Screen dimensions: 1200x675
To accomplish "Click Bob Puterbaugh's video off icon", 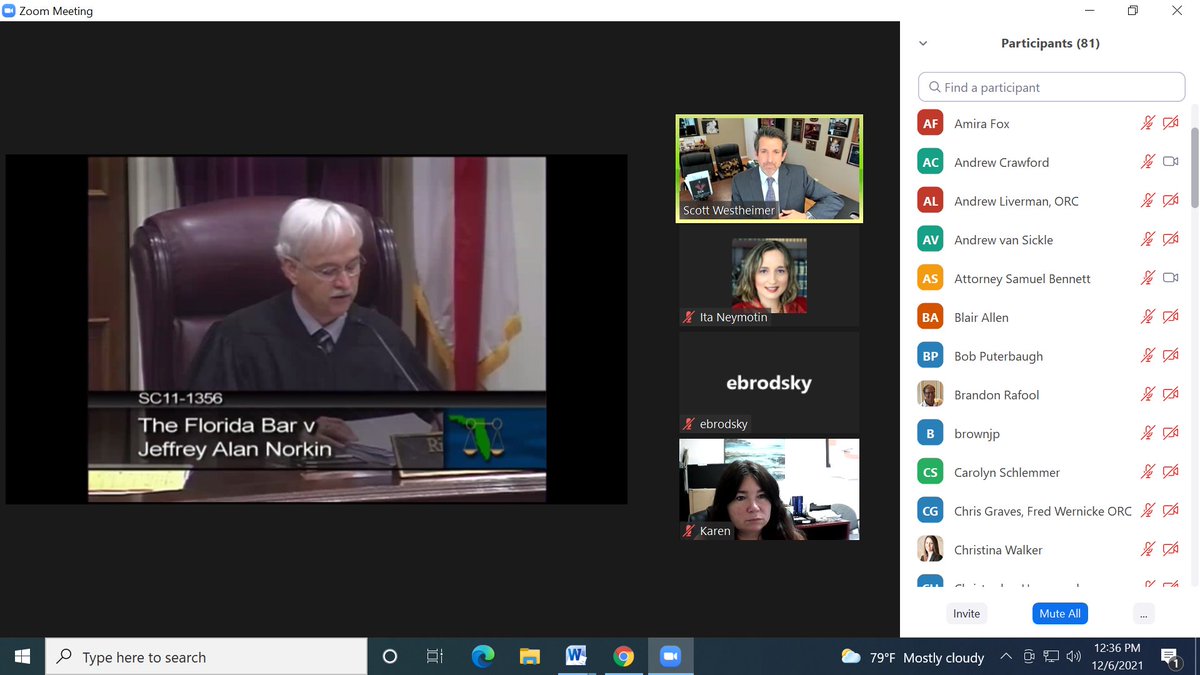I will tap(1171, 356).
